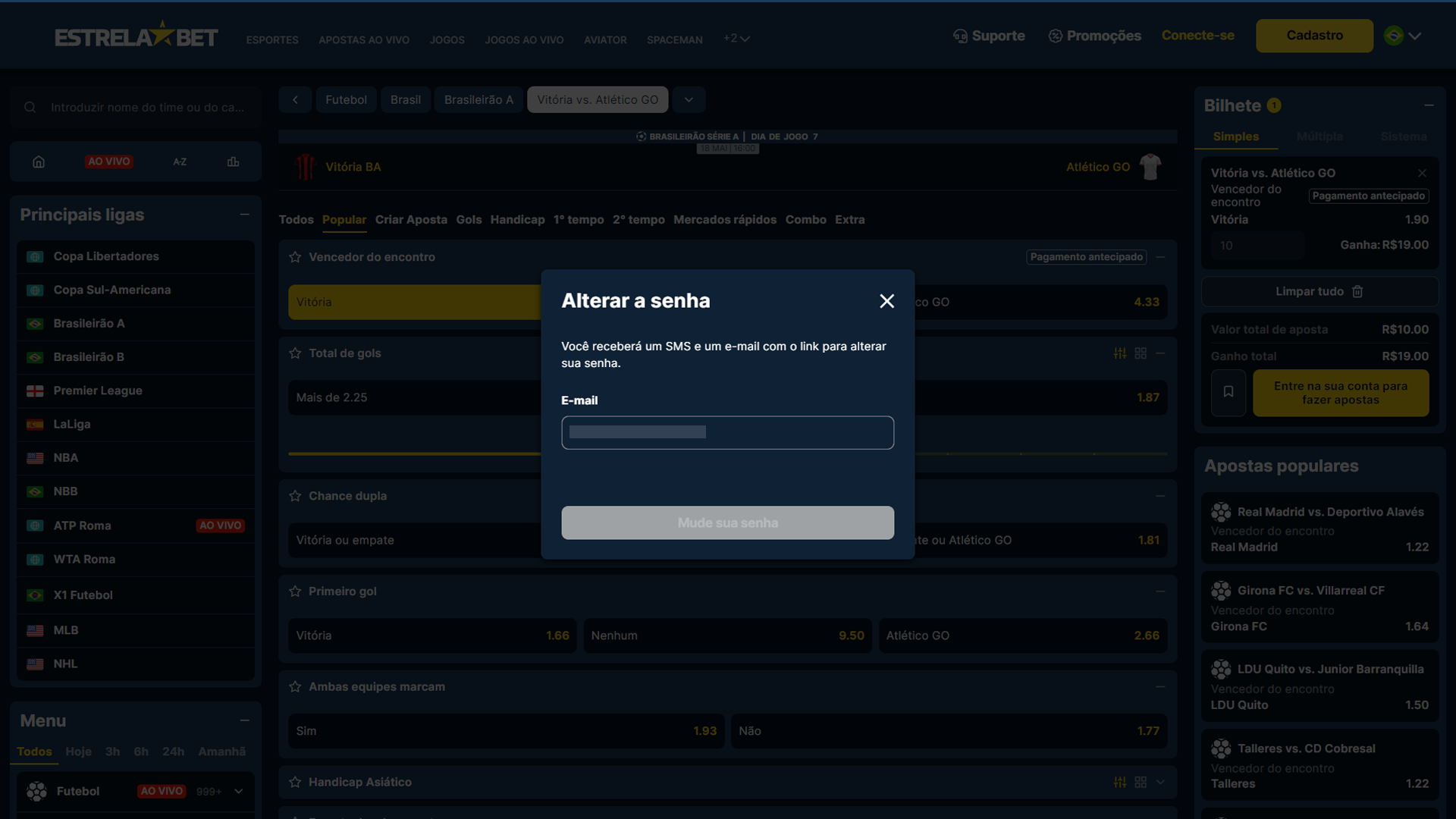Click the EstrelaBet logo
Viewport: 1456px width, 819px height.
point(136,36)
